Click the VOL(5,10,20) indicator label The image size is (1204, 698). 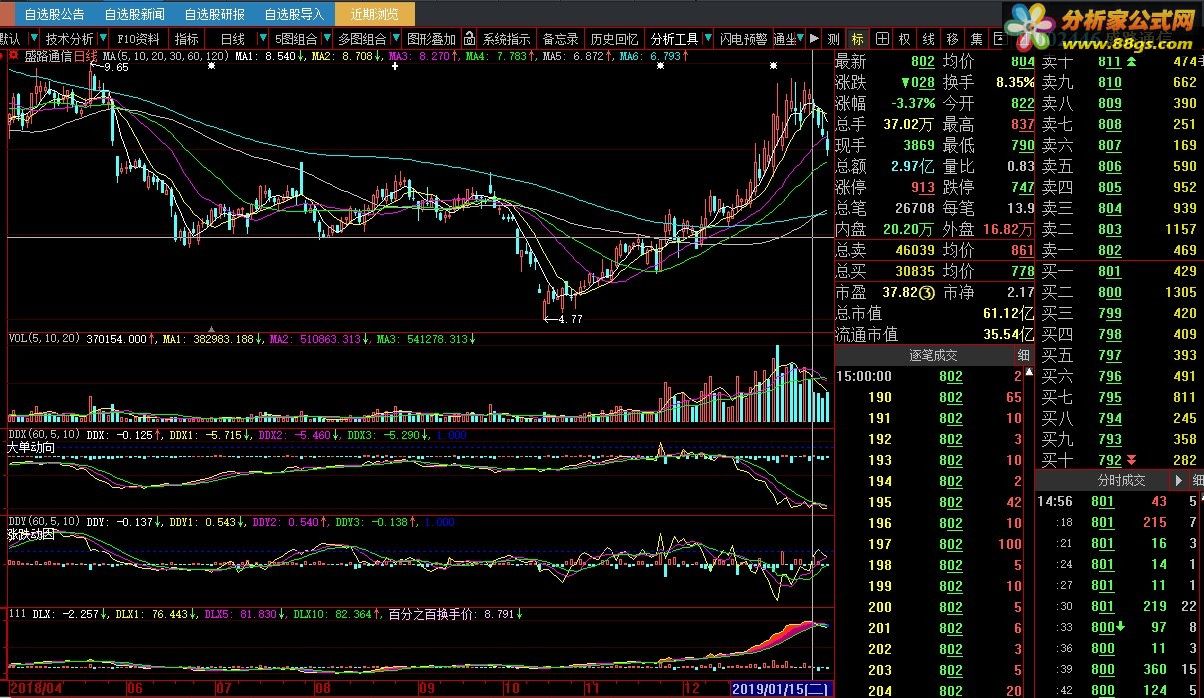(x=45, y=339)
